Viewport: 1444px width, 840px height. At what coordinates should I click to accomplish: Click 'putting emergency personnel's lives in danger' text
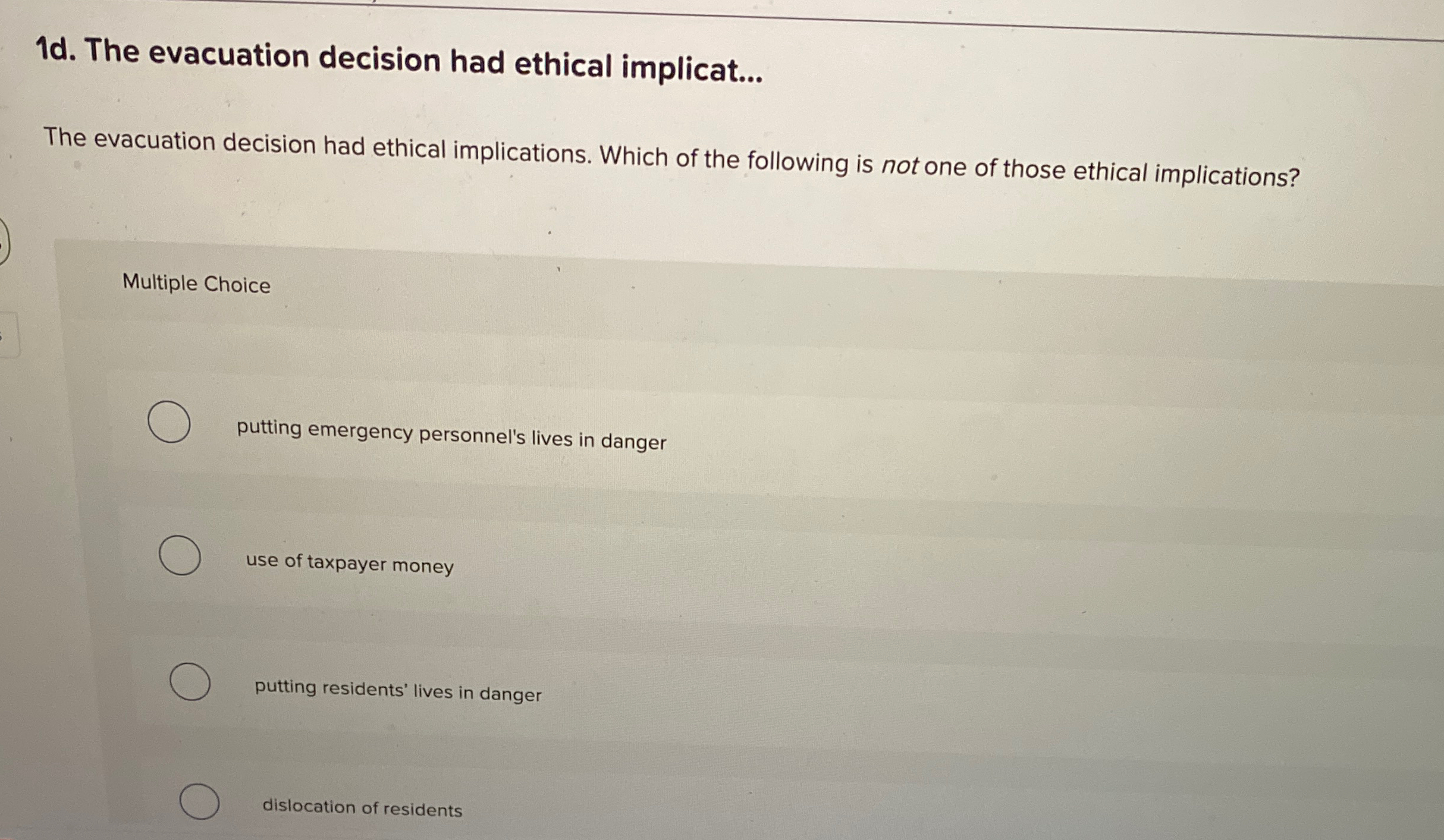pyautogui.click(x=451, y=432)
